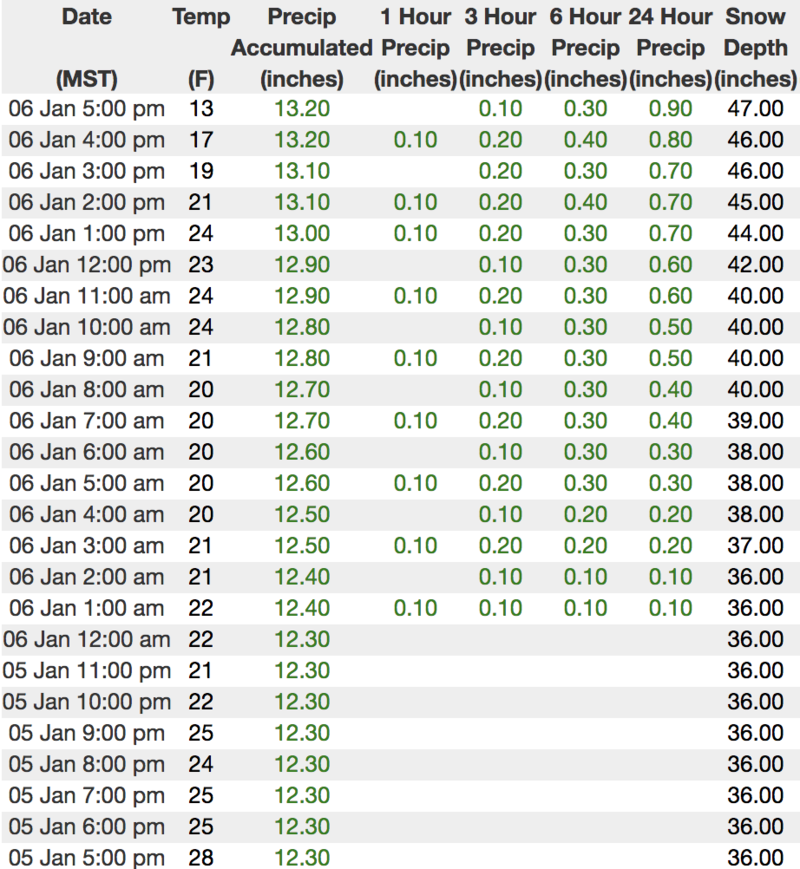Click the 1 Hour Precip column header
This screenshot has width=800, height=869.
(415, 47)
